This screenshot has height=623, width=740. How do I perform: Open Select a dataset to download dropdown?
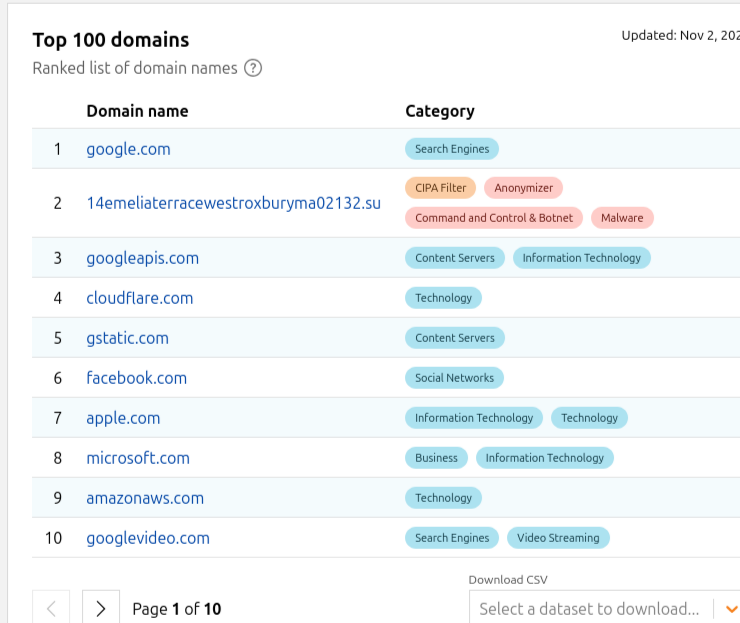590,608
